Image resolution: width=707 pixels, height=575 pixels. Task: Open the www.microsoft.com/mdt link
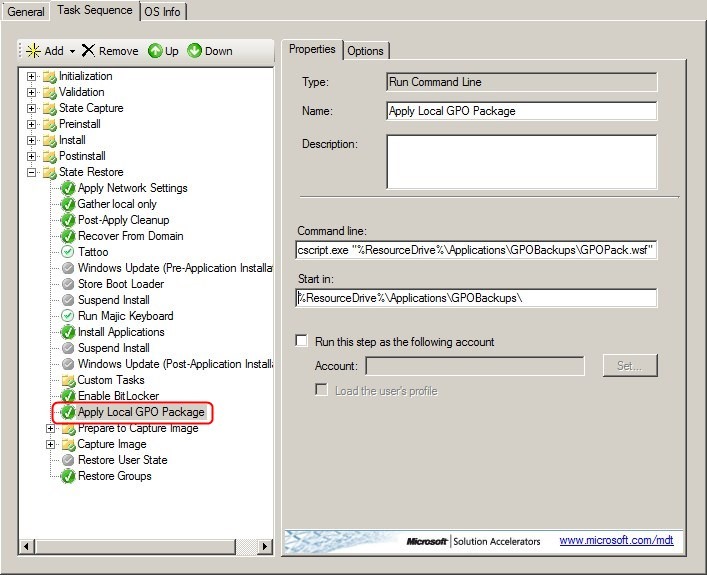pyautogui.click(x=616, y=540)
